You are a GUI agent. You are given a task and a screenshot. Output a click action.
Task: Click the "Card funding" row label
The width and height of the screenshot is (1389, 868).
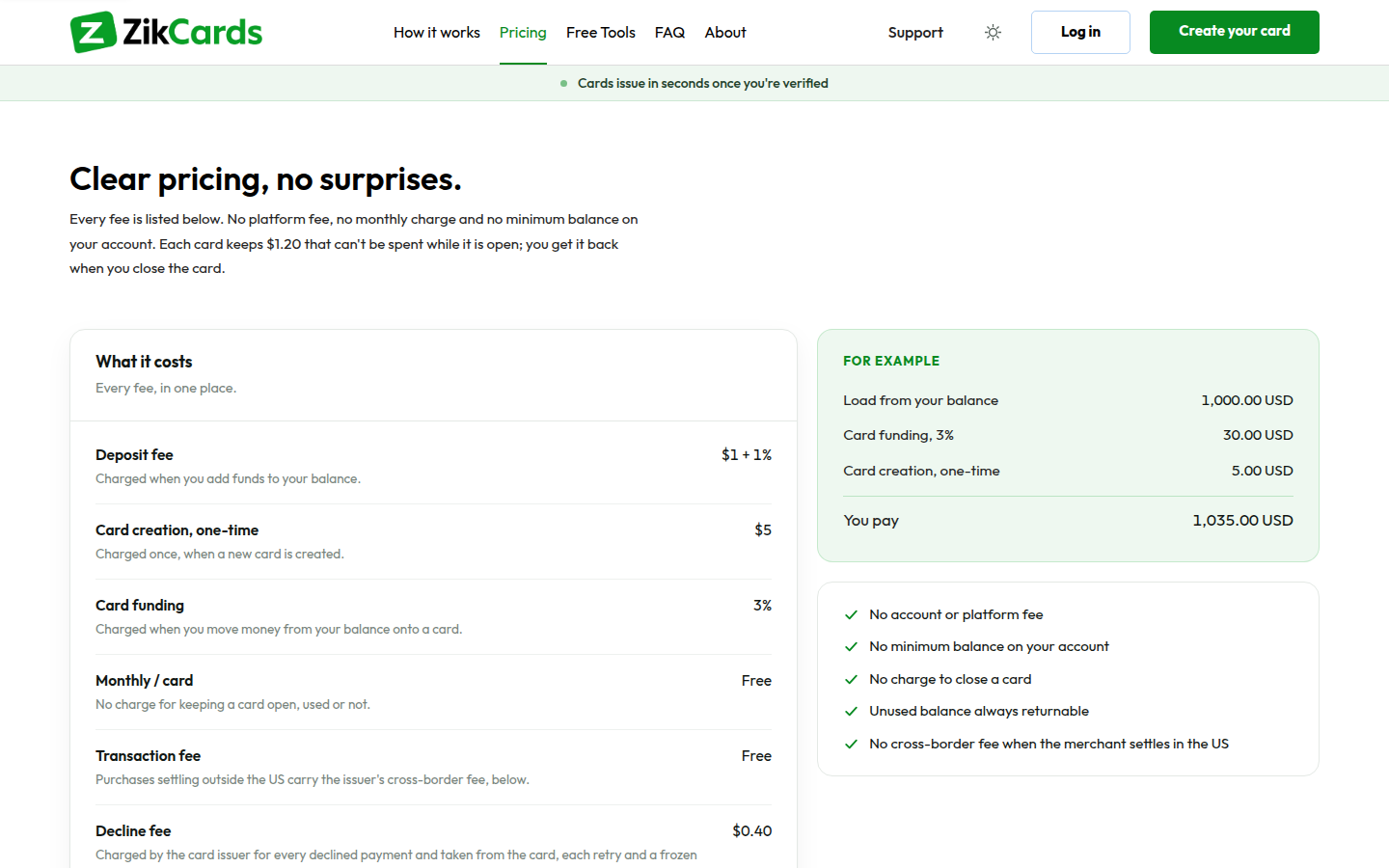[140, 606]
